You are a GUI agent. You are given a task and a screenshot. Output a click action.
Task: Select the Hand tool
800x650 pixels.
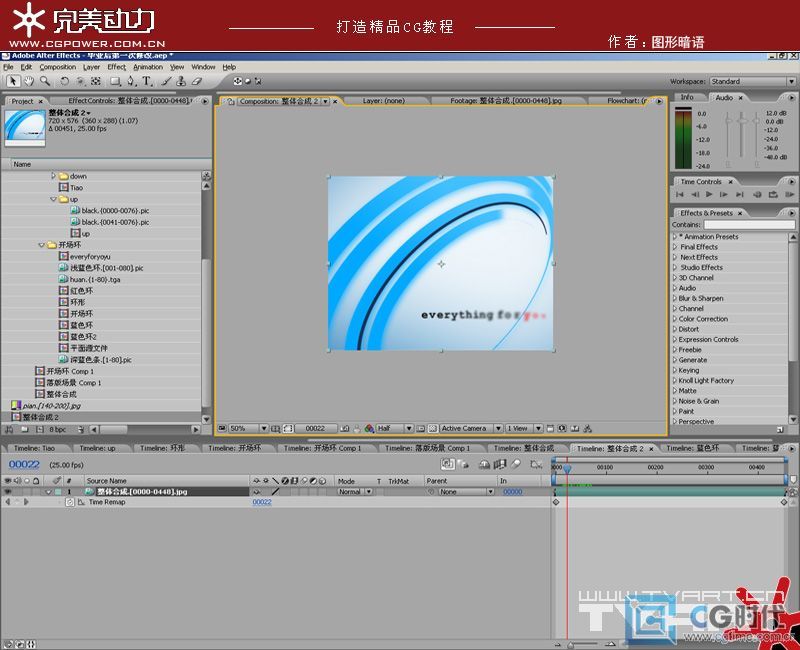29,81
